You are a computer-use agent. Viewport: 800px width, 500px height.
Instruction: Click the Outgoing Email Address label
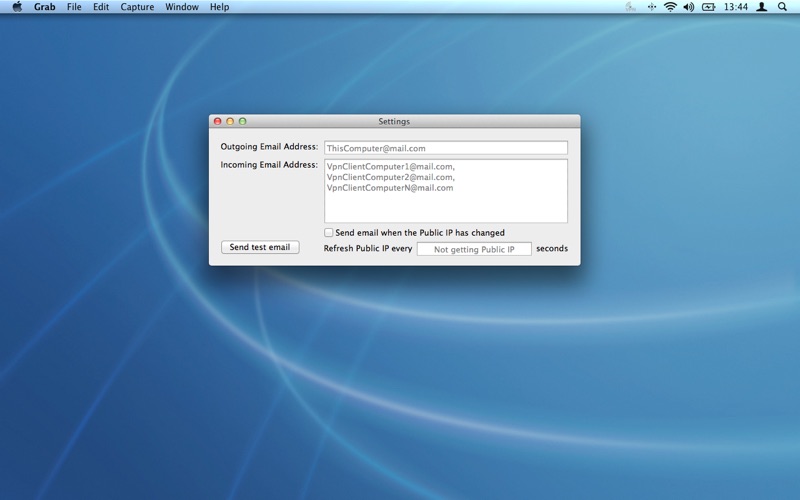click(269, 146)
